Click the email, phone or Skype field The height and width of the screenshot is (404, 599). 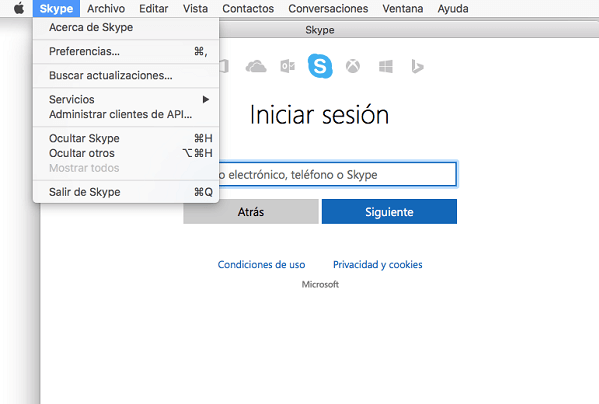(x=338, y=175)
